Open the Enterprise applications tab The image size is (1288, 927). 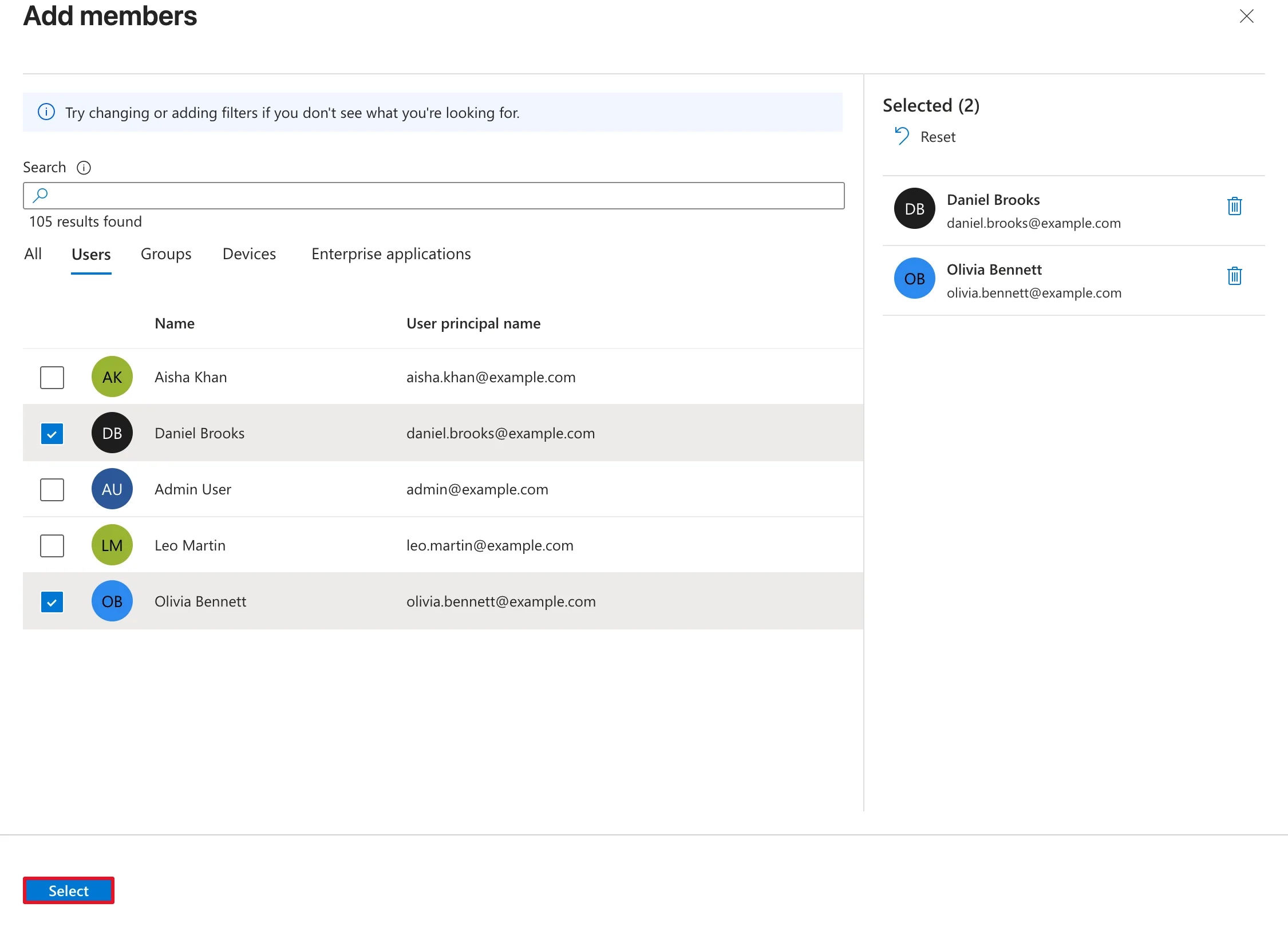pos(391,253)
